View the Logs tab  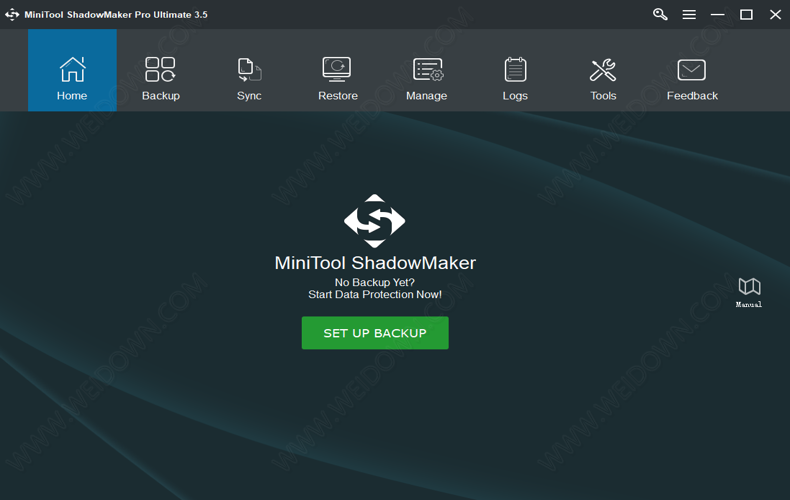coord(515,70)
